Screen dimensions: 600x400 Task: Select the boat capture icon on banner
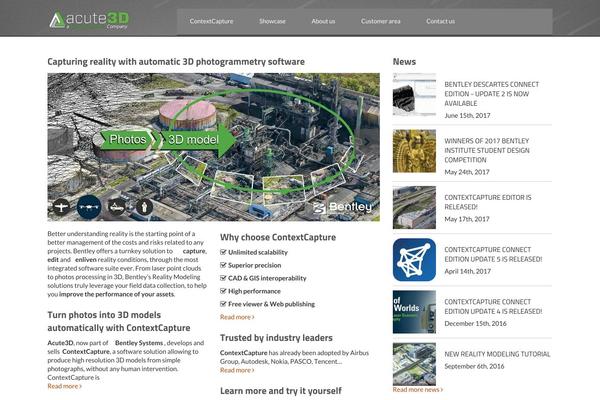point(117,207)
